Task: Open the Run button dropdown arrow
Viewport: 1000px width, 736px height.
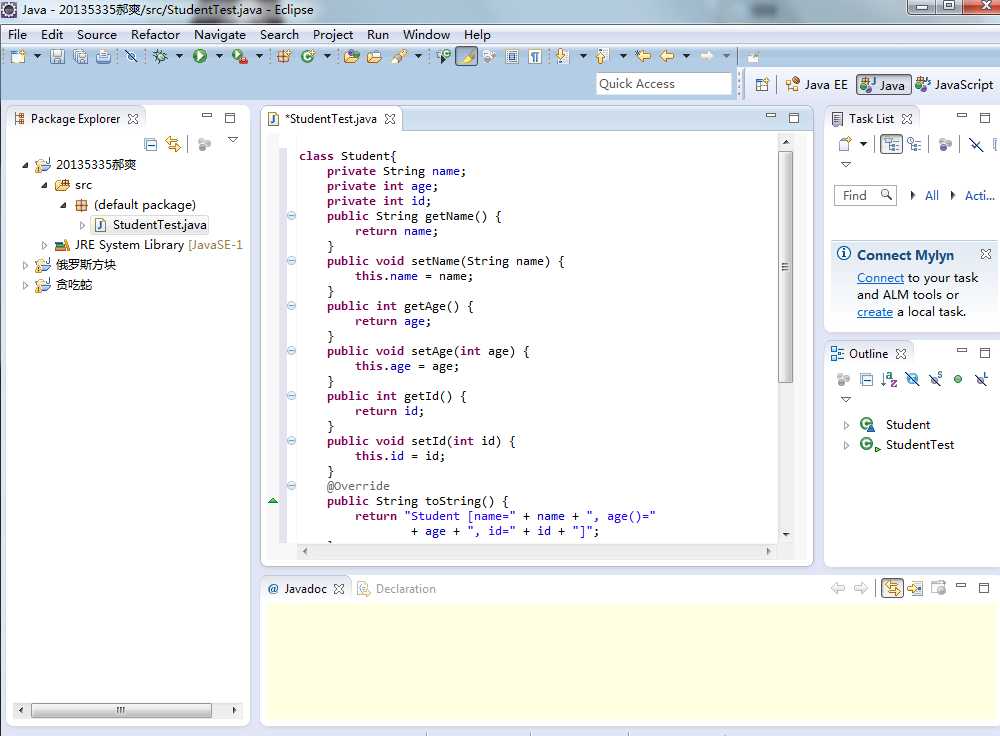Action: (x=219, y=57)
